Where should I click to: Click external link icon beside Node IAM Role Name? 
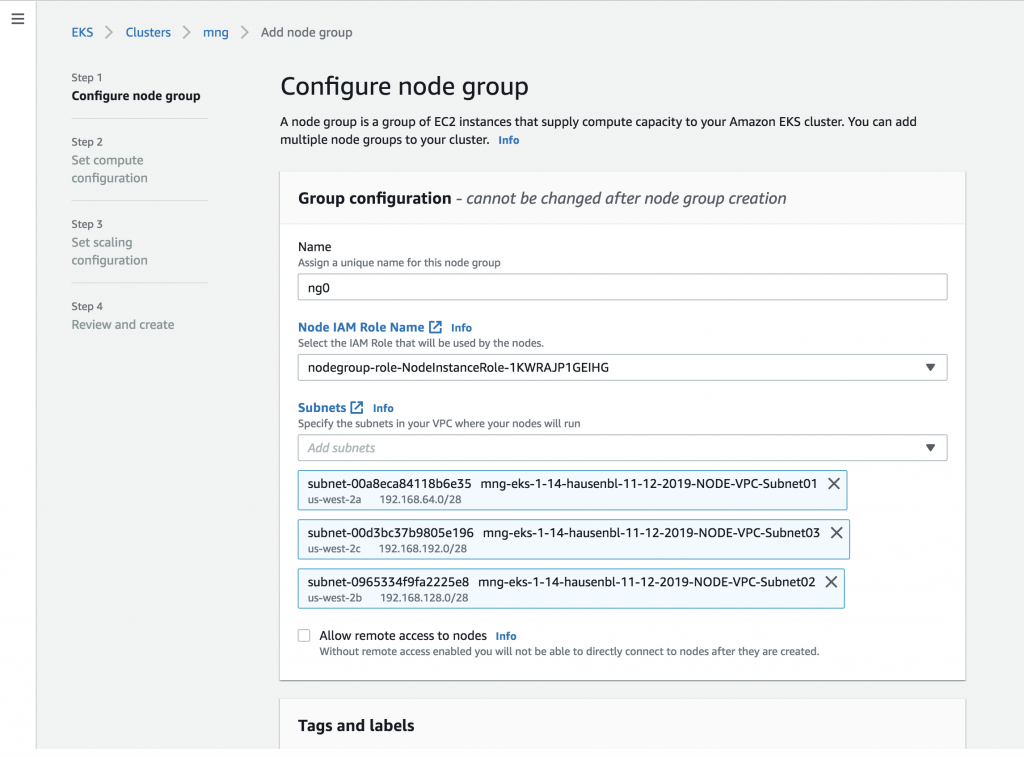(x=436, y=327)
